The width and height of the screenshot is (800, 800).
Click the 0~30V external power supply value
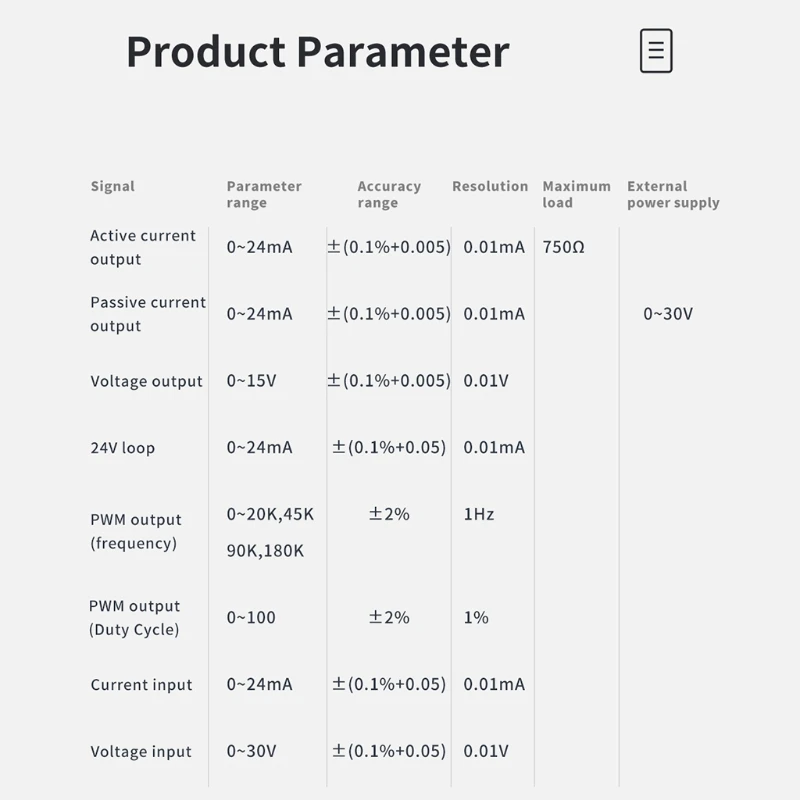coord(668,314)
